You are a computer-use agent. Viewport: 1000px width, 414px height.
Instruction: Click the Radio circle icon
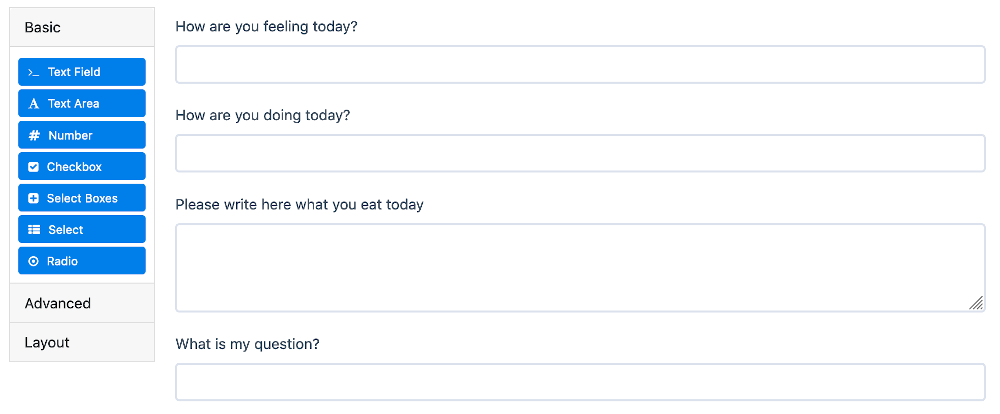coord(34,262)
